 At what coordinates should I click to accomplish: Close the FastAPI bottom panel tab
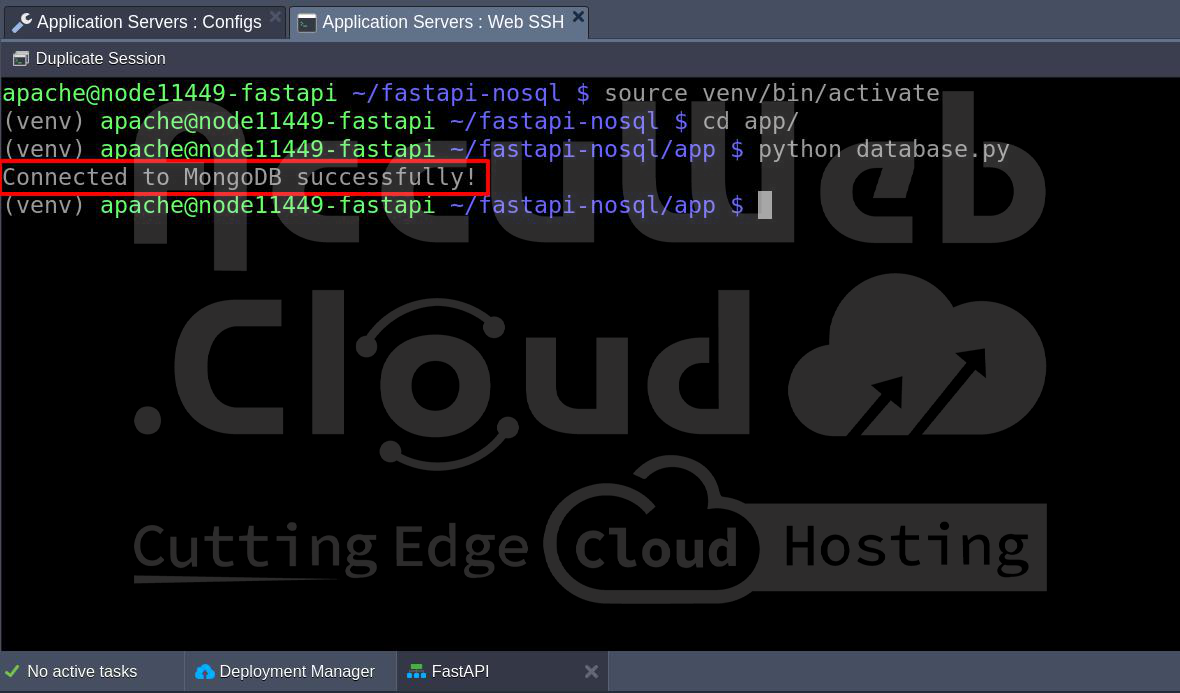click(591, 671)
